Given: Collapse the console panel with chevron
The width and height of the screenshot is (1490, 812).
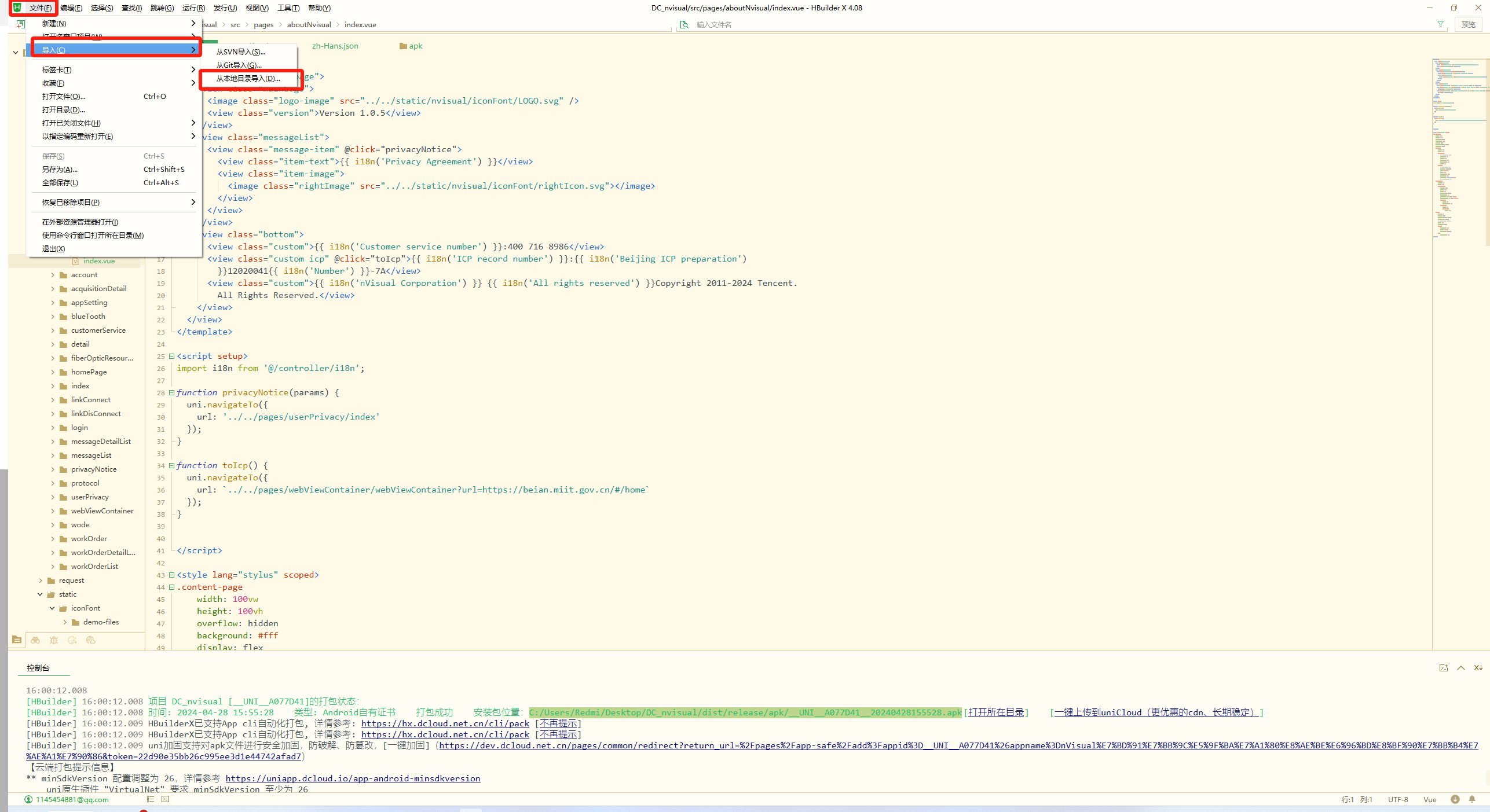Looking at the screenshot, I should 1461,668.
